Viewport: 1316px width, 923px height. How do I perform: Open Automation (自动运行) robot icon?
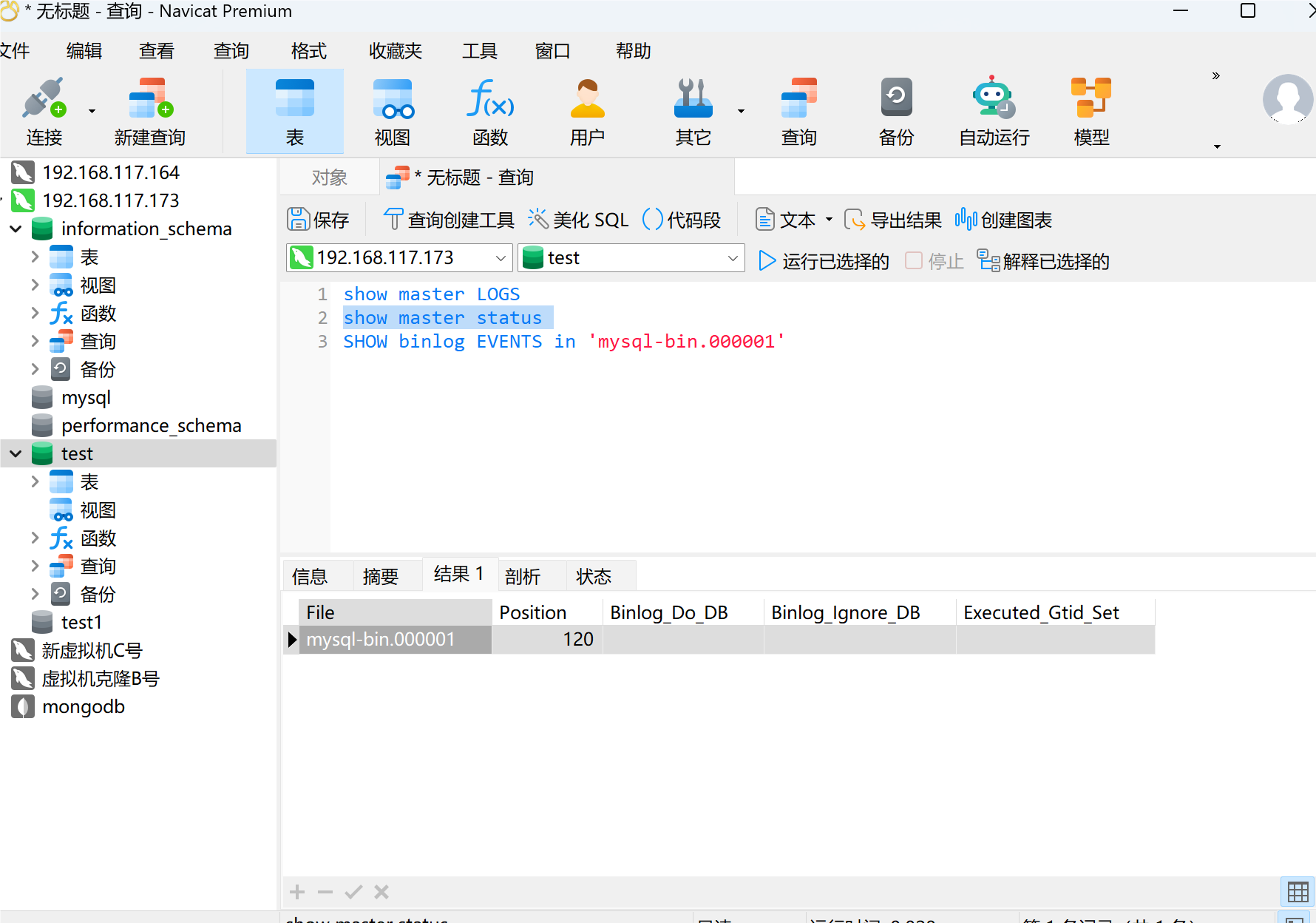(x=994, y=111)
